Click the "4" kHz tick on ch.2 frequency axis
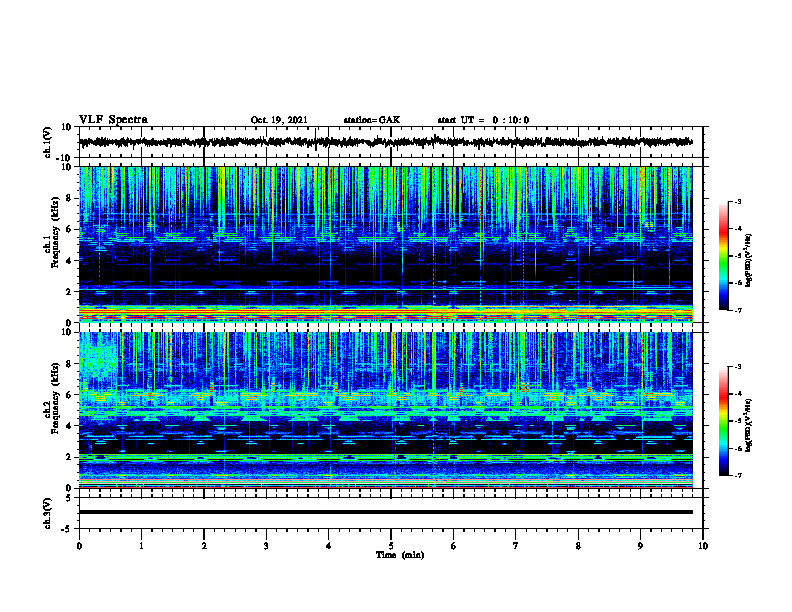The image size is (792, 612). pos(70,426)
